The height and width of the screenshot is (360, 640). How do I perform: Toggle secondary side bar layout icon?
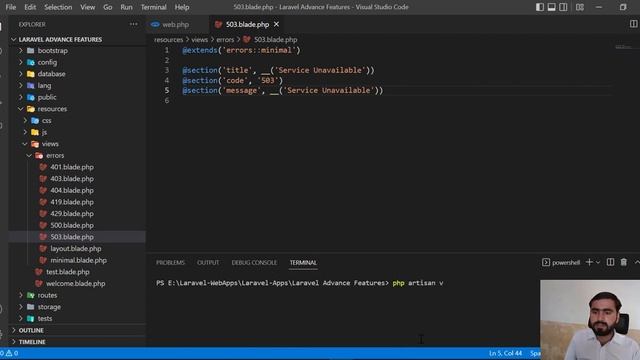pos(563,7)
